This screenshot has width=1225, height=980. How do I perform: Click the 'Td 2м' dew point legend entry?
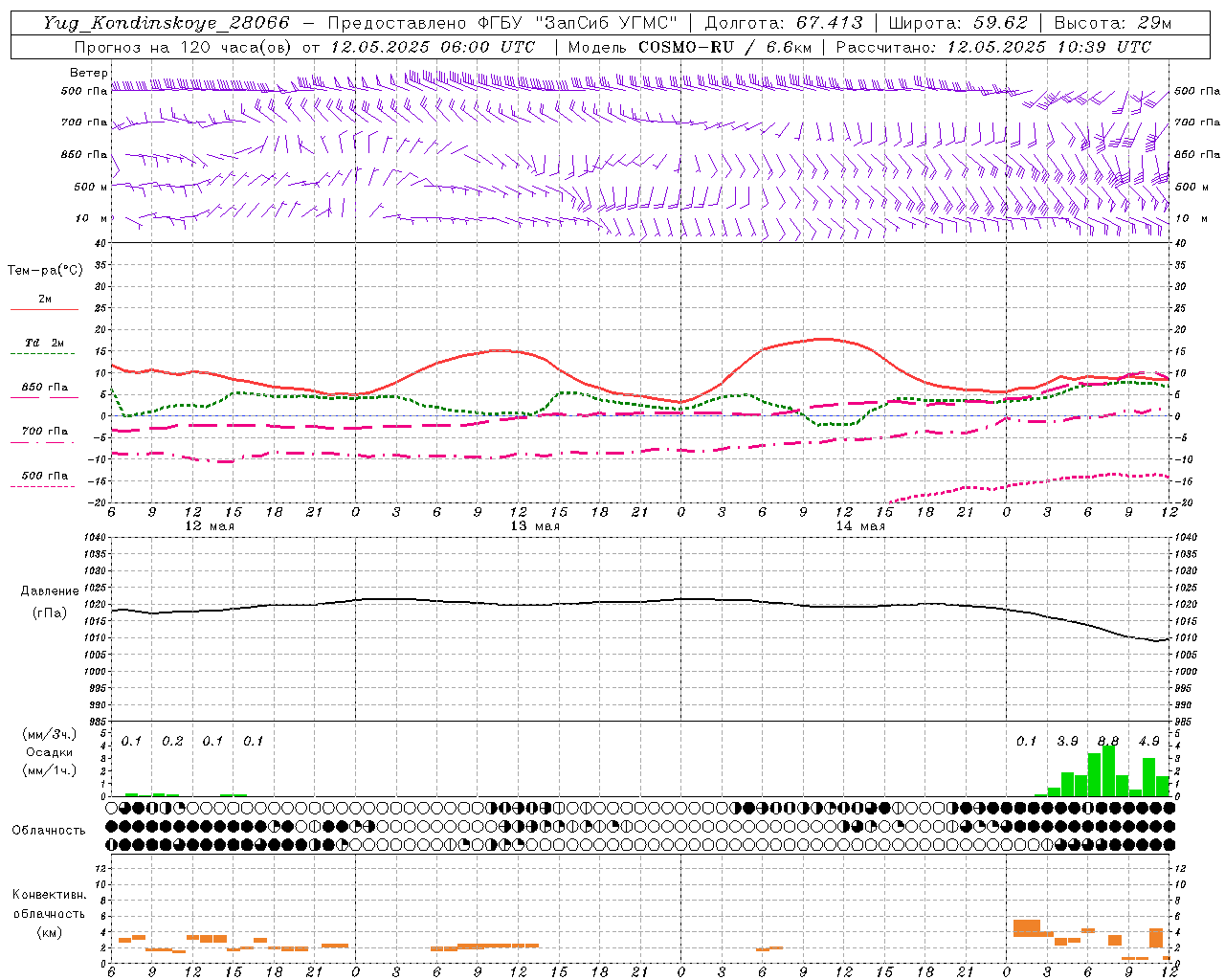45,343
